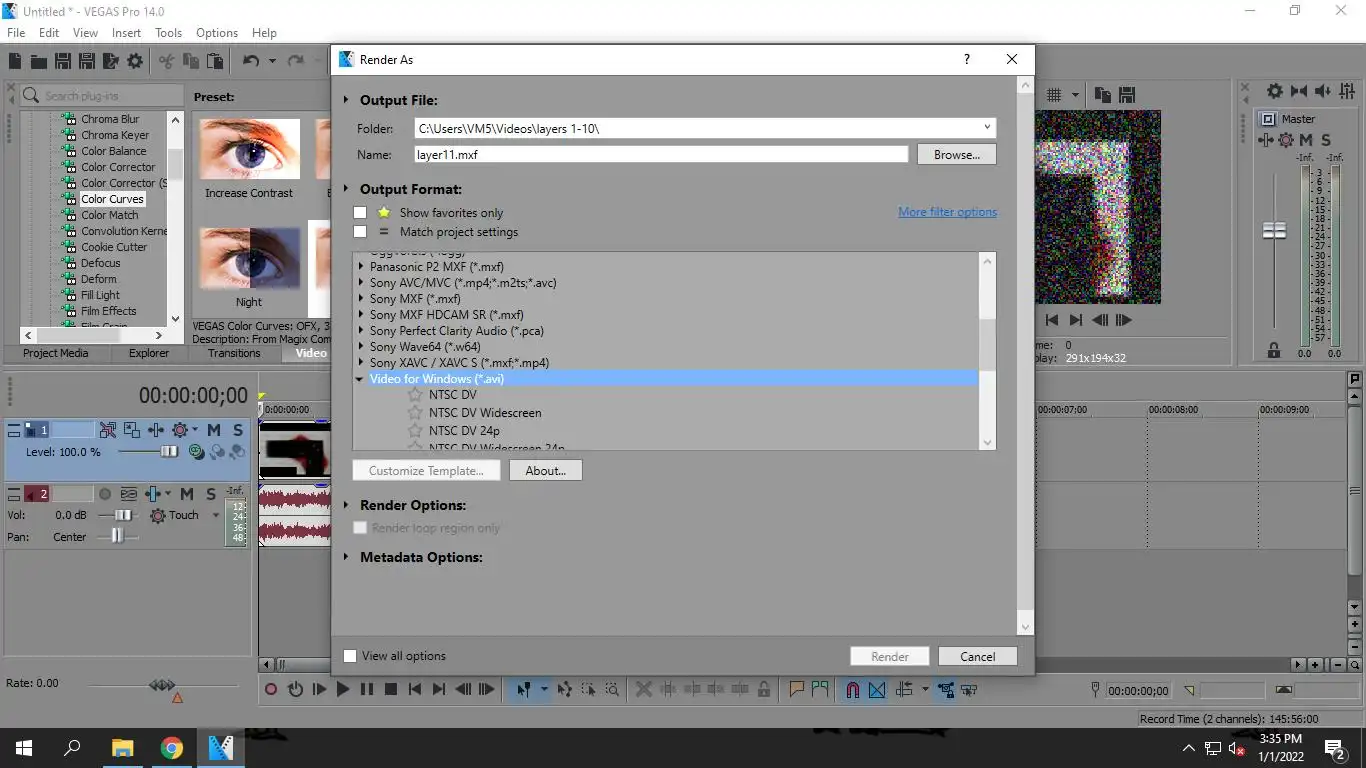This screenshot has width=1366, height=768.
Task: Toggle Master bus Mute button
Action: tap(1306, 140)
